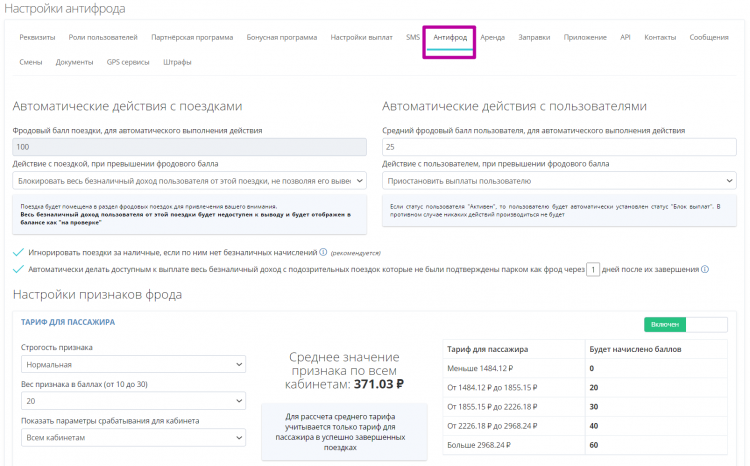Click info icon next to cash trips option
Viewport: 750px width, 466px height.
pos(324,253)
